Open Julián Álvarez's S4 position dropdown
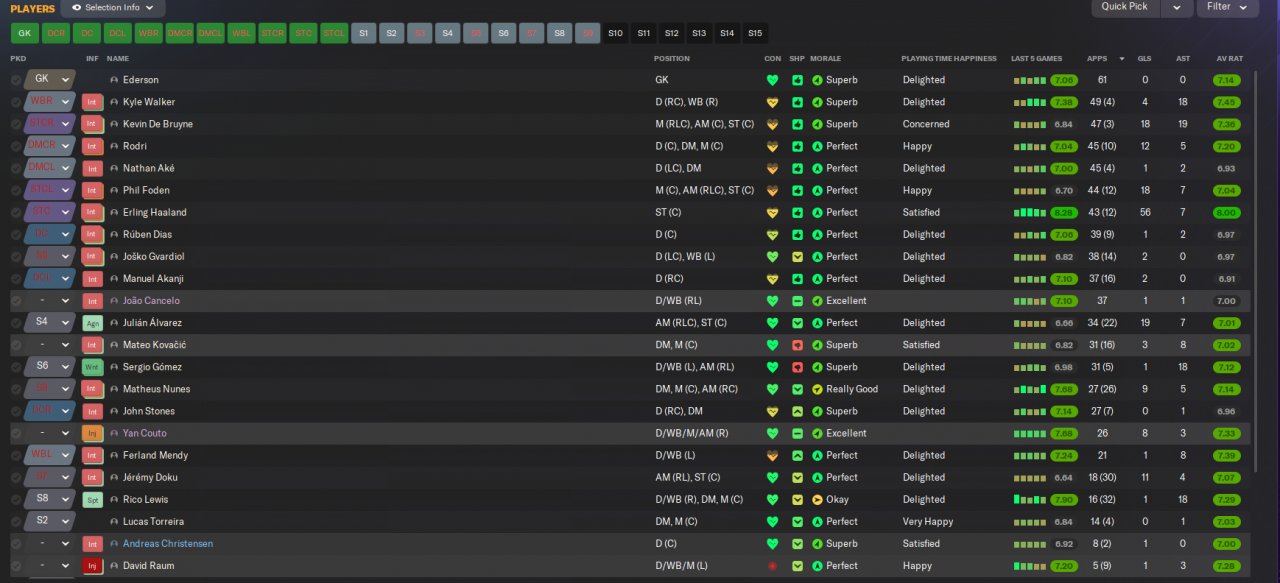Viewport: 1280px width, 583px height. point(50,322)
